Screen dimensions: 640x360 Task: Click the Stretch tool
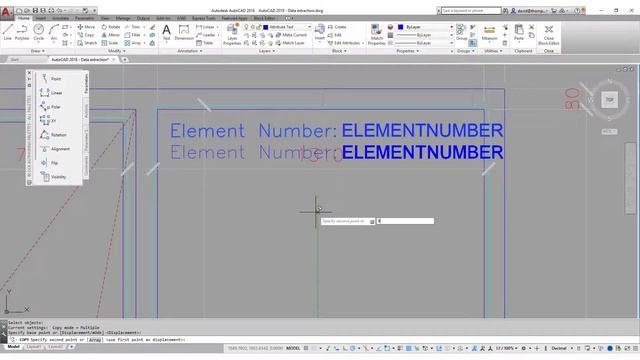87,43
